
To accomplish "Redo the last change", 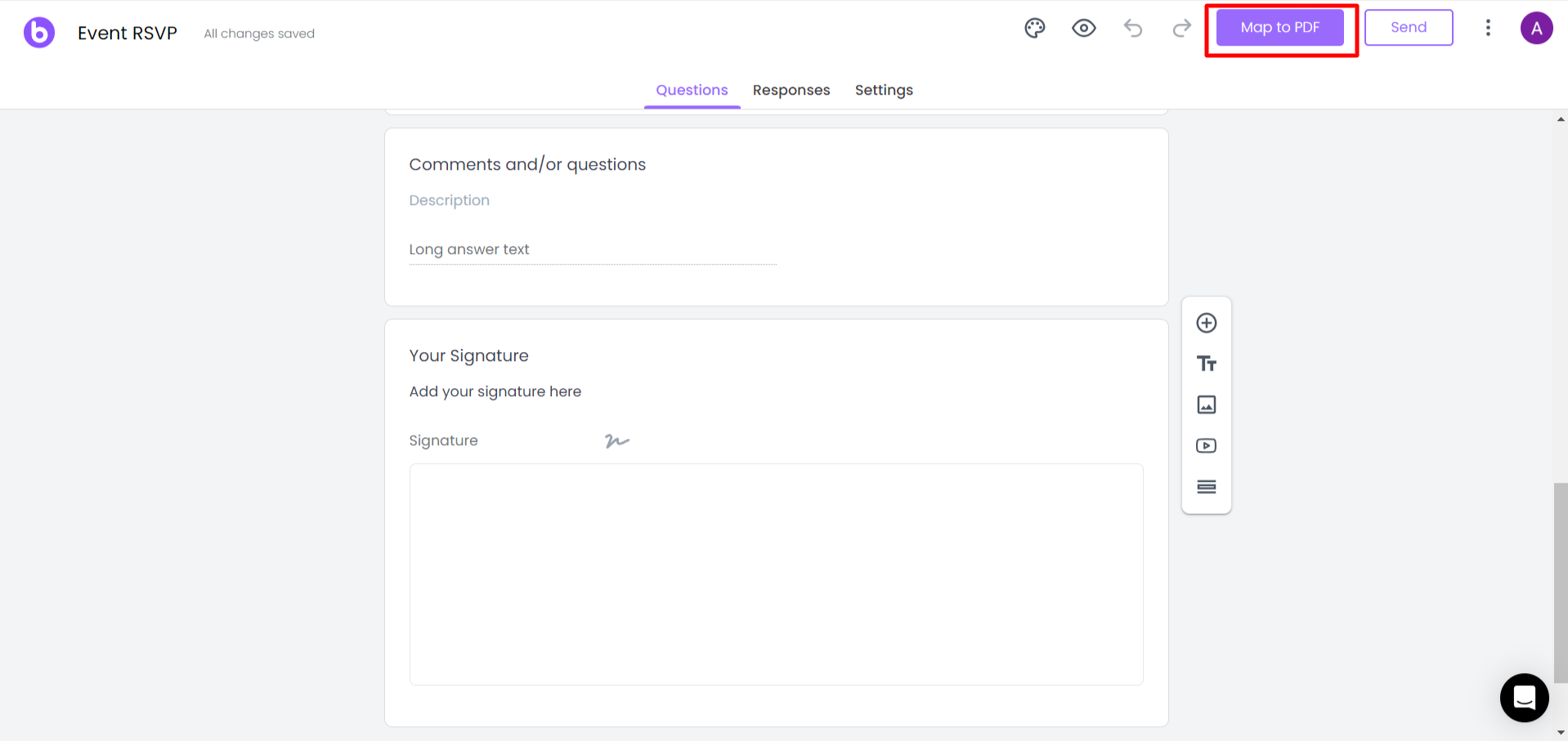I will (1182, 29).
